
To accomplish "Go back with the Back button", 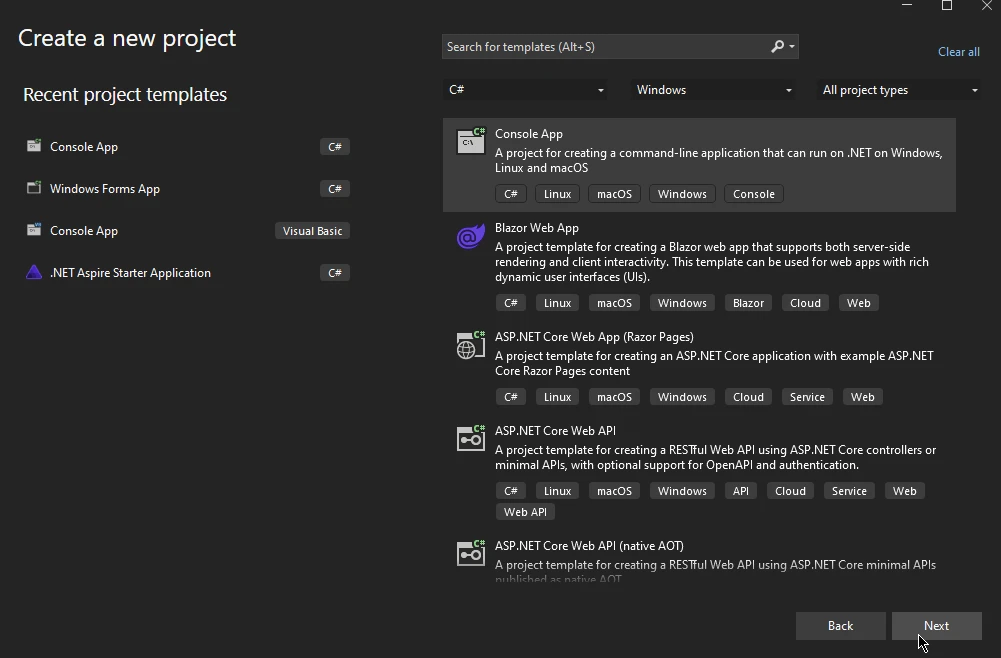I will point(840,626).
